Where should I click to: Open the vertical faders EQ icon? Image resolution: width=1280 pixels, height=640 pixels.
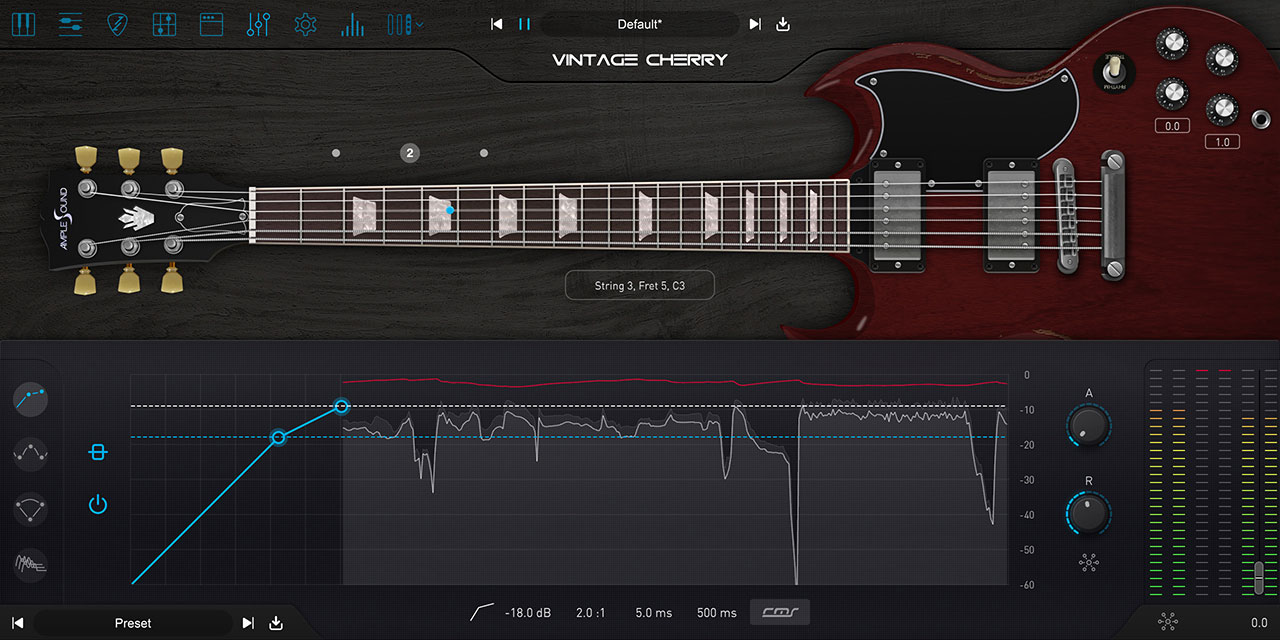tap(258, 24)
